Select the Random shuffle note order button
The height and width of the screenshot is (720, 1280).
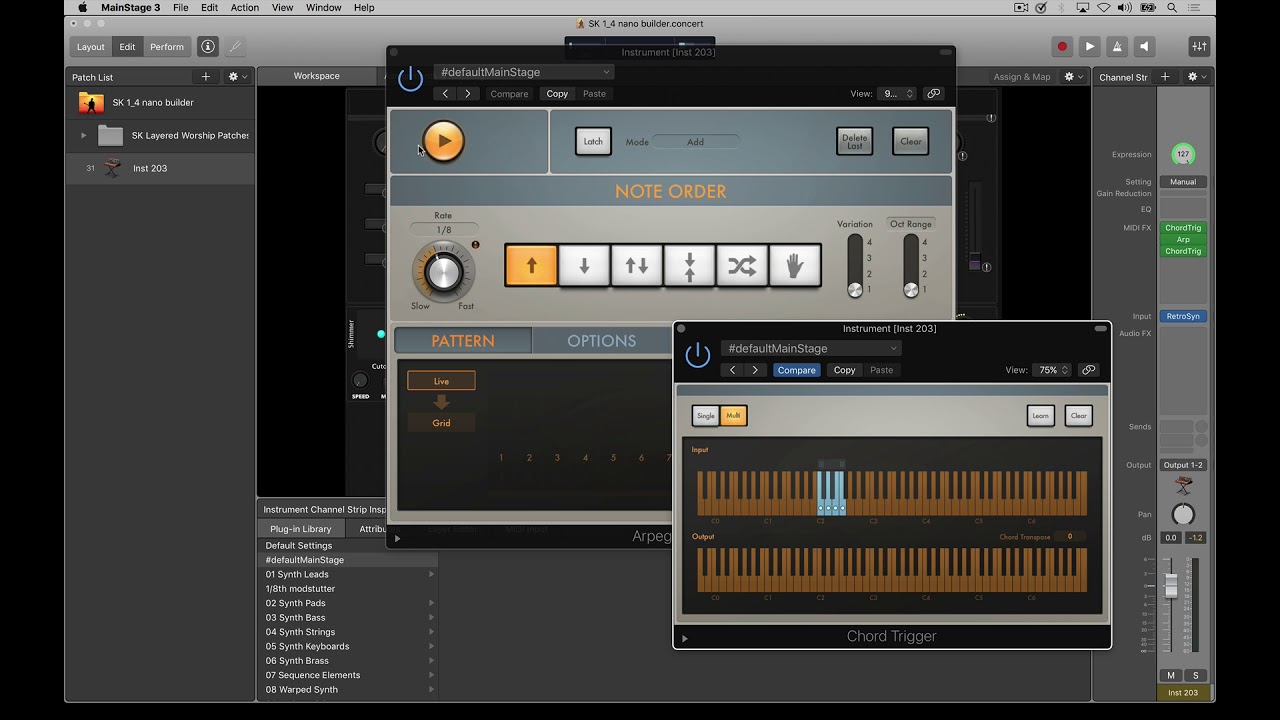tap(742, 266)
